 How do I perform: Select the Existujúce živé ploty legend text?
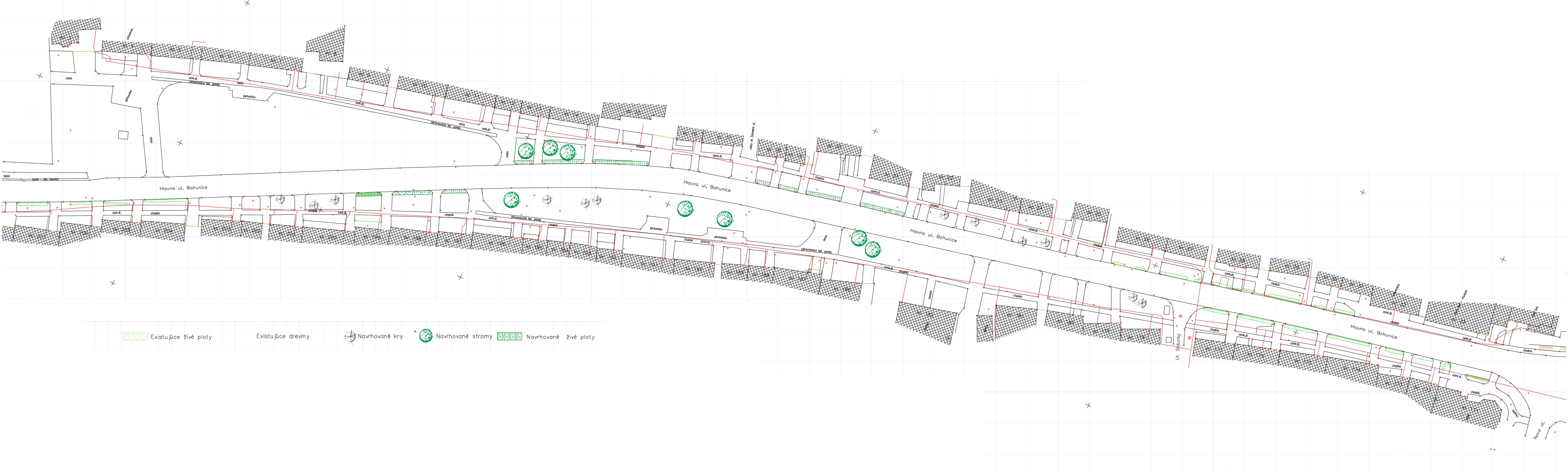181,336
